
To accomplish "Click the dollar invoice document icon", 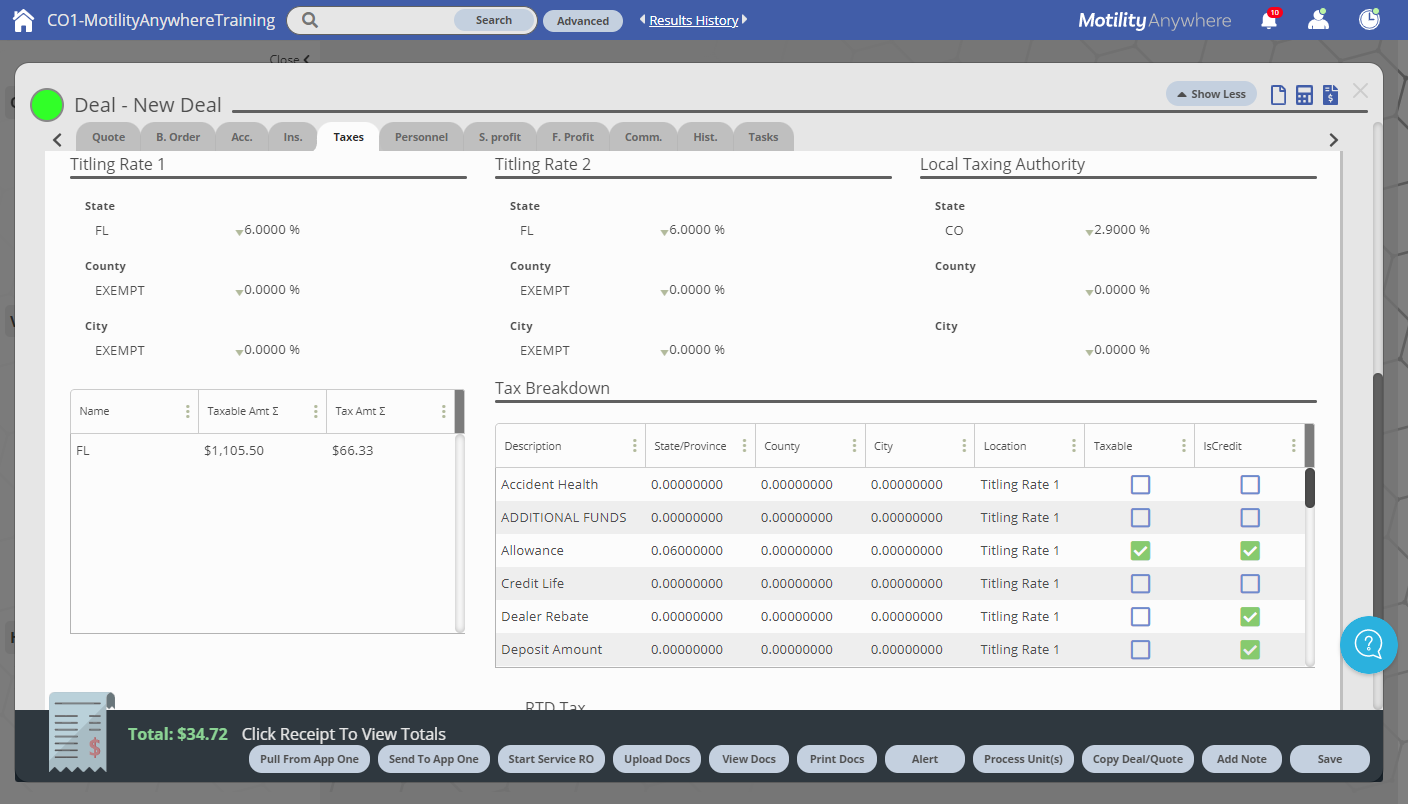I will [1330, 95].
